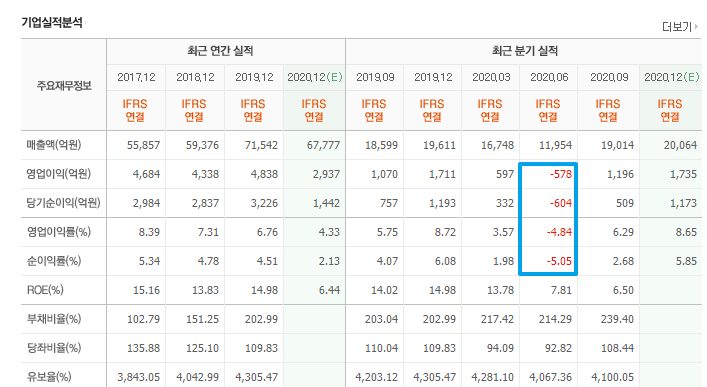
Task: Click IFRS 연결 under 2017.12
Action: click(x=135, y=111)
